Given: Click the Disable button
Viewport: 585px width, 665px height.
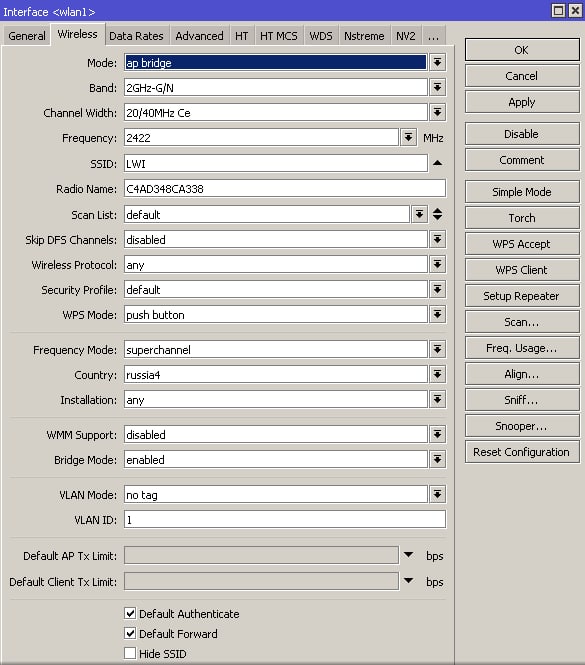Looking at the screenshot, I should [522, 134].
